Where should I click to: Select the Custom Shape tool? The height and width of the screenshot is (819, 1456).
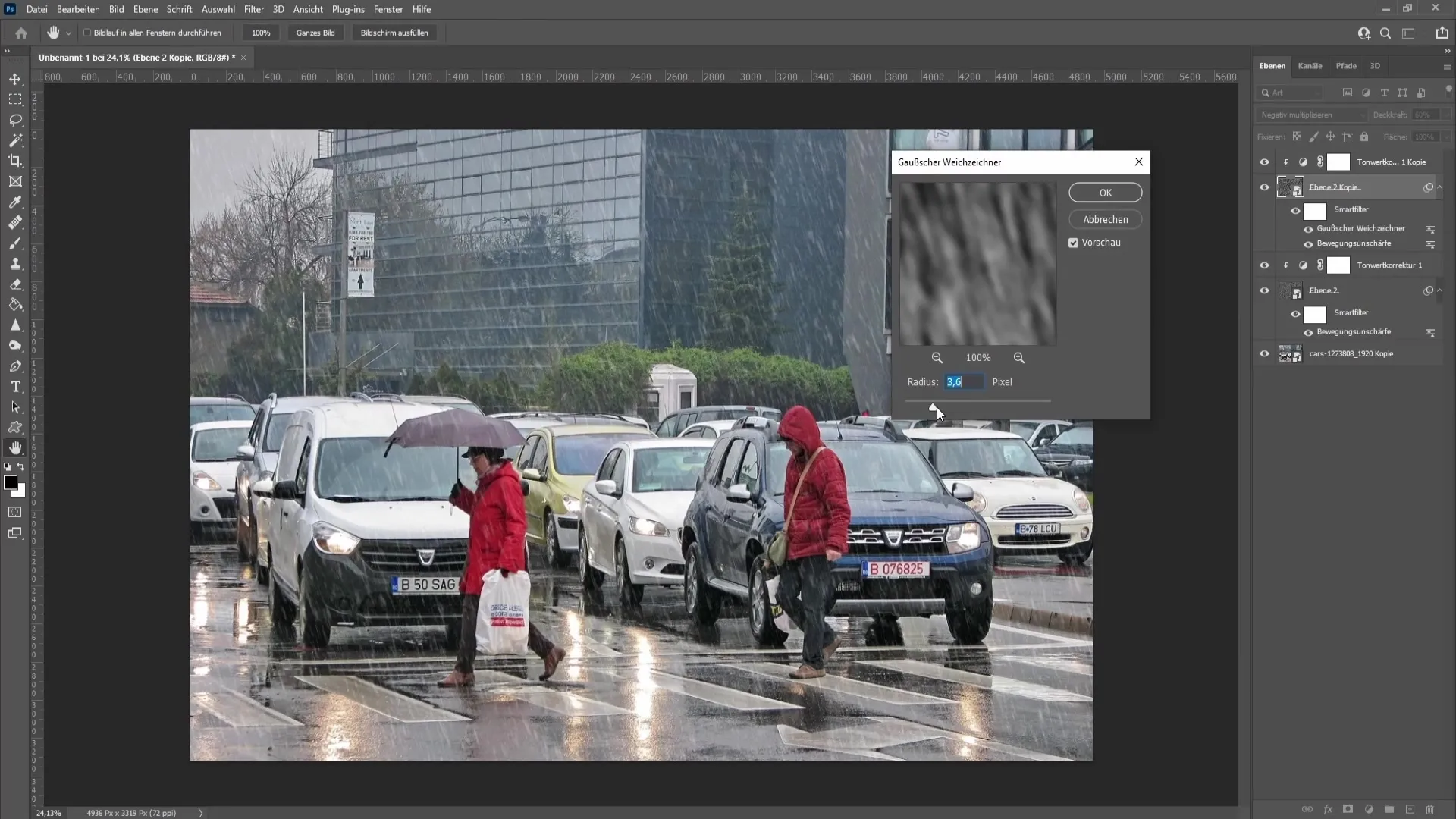[15, 428]
